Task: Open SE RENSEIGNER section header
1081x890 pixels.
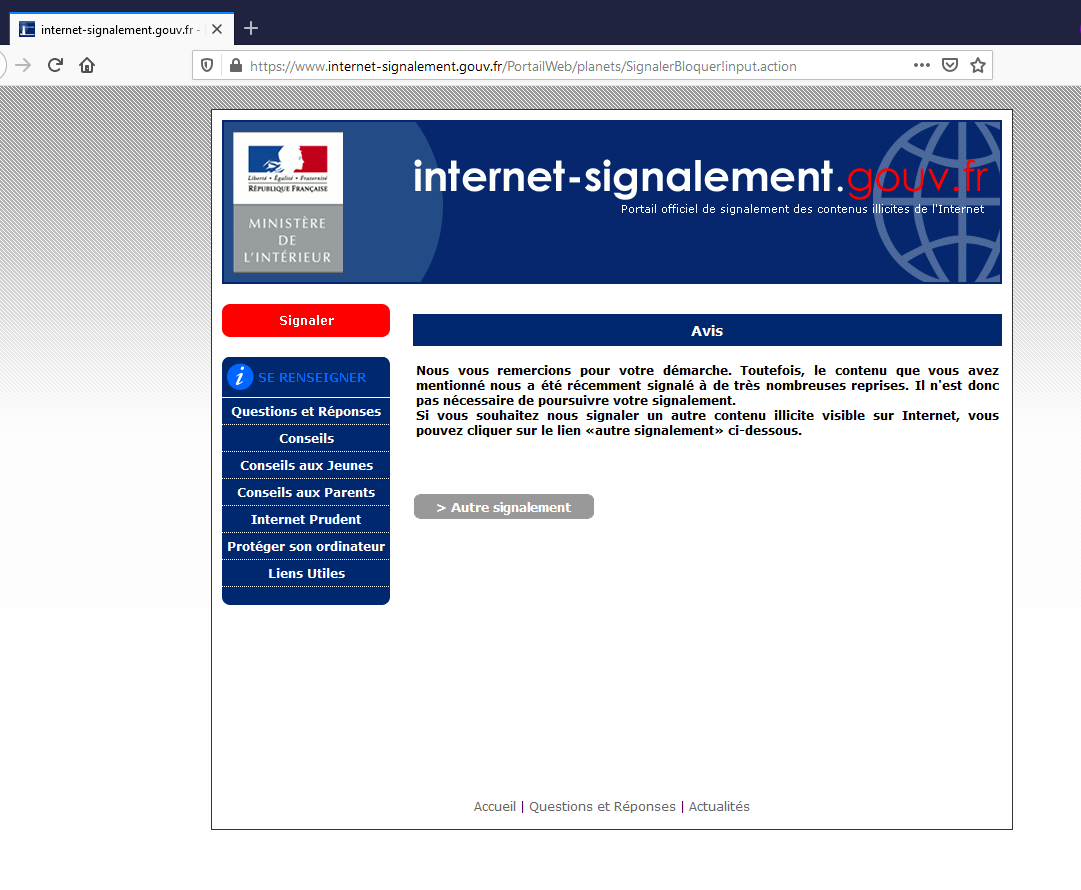Action: point(306,377)
